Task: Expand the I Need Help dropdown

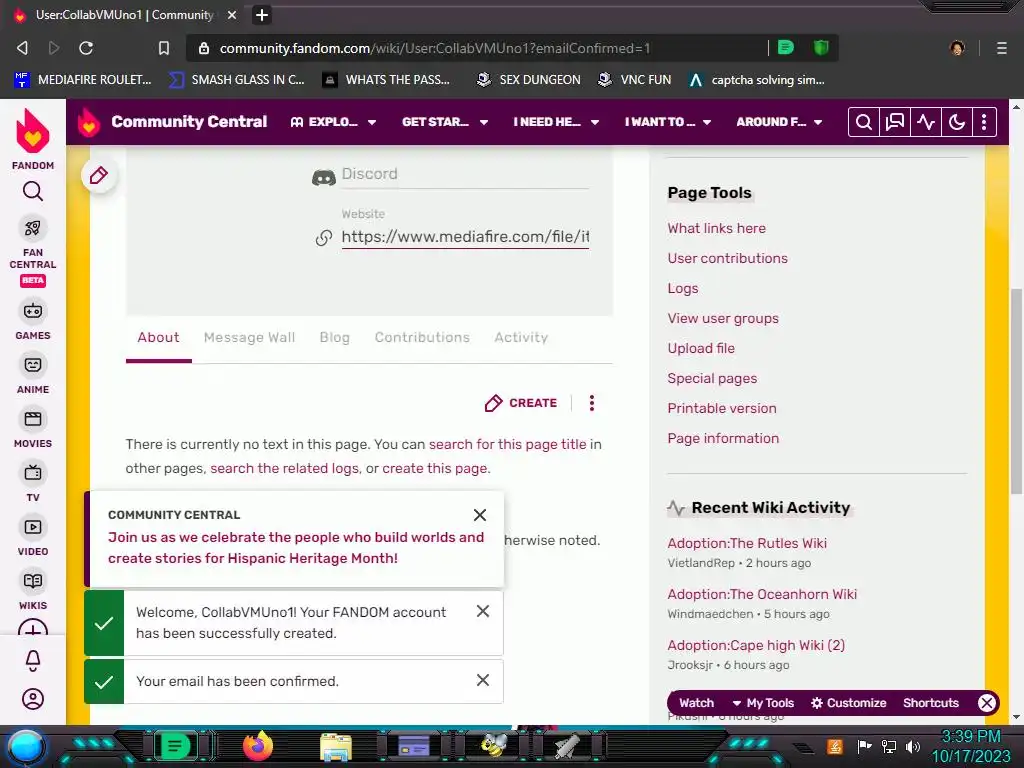Action: (556, 122)
